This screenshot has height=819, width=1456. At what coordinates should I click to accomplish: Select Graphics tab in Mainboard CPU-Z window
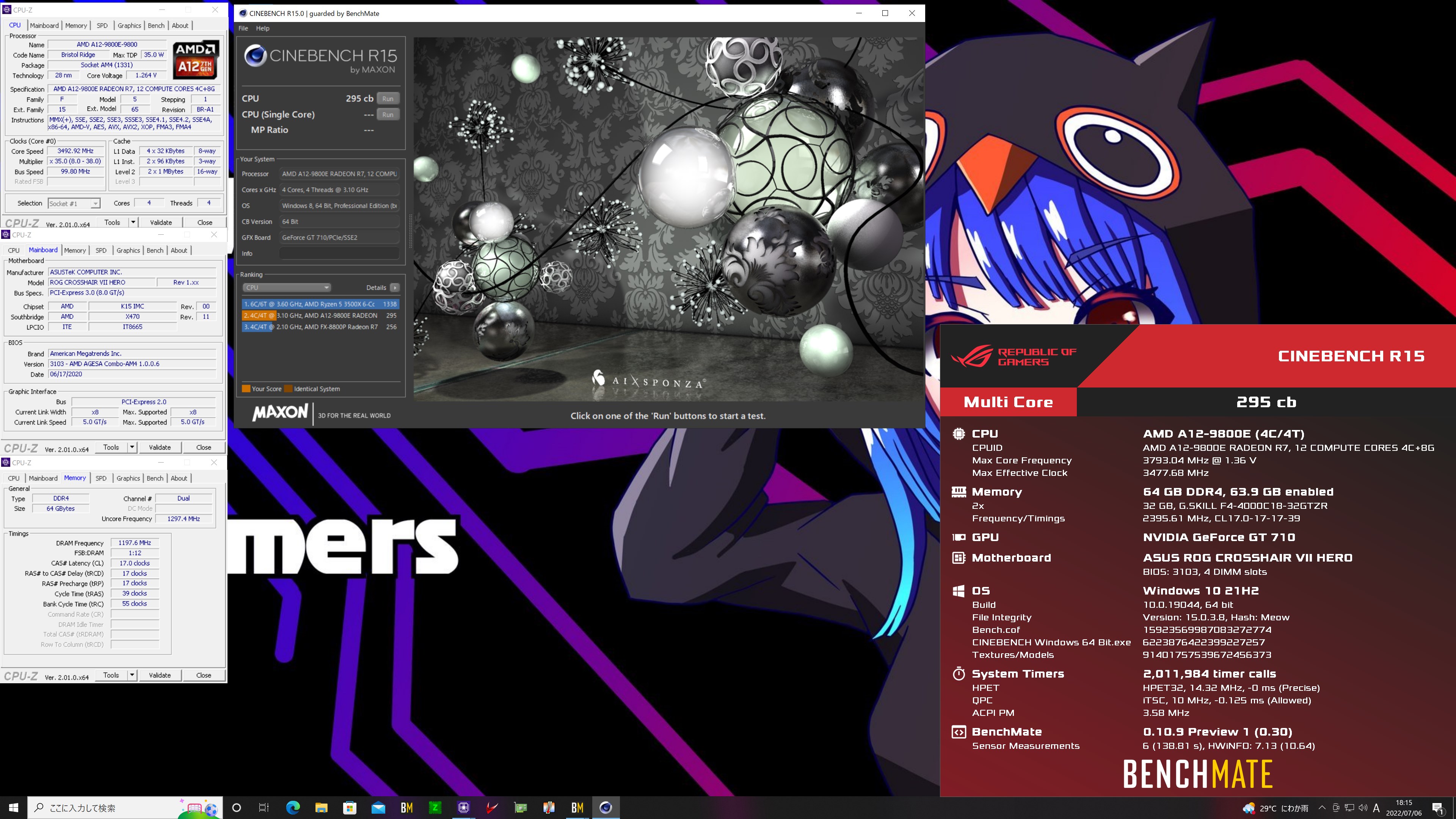coord(128,250)
